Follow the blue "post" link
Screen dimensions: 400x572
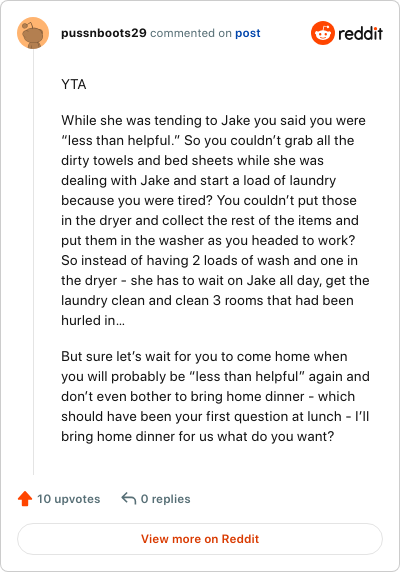point(248,33)
